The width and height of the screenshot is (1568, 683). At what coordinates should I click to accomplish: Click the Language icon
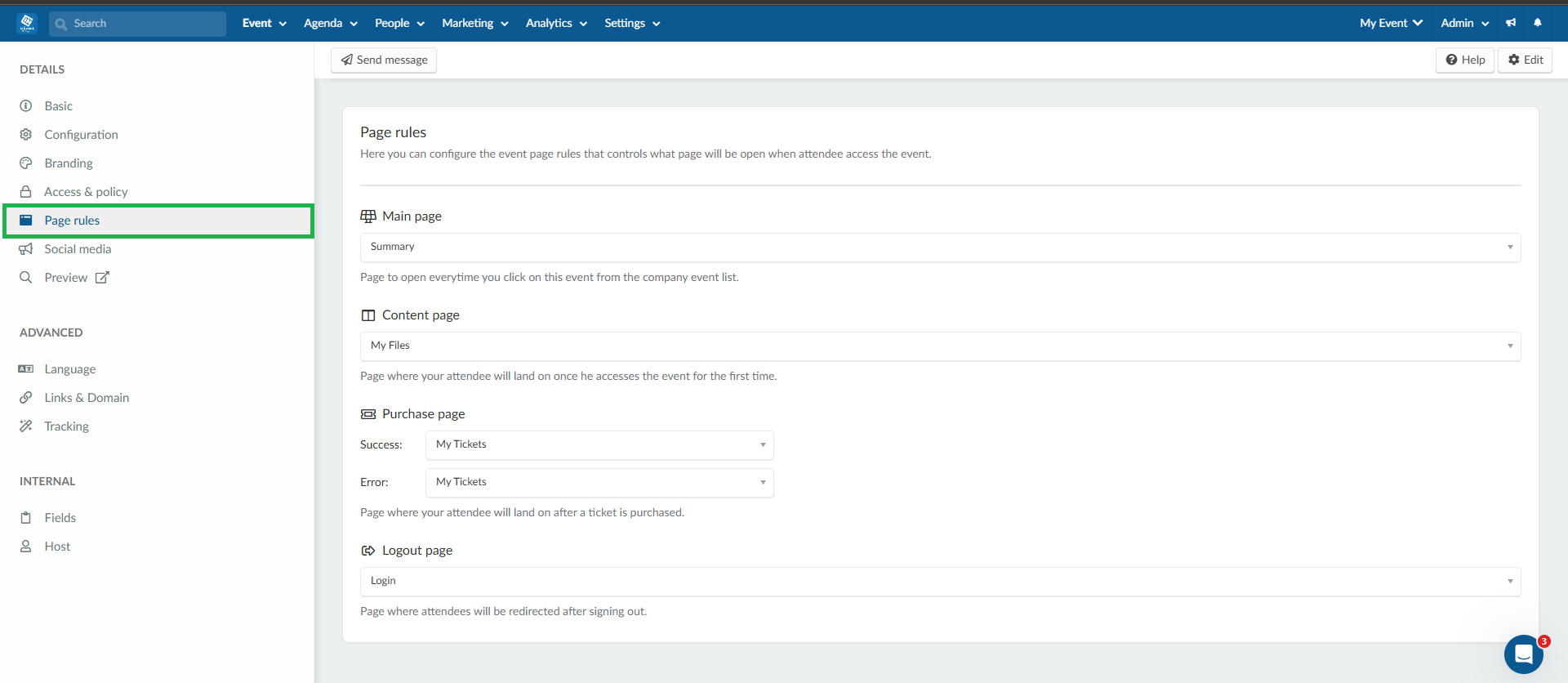tap(26, 368)
